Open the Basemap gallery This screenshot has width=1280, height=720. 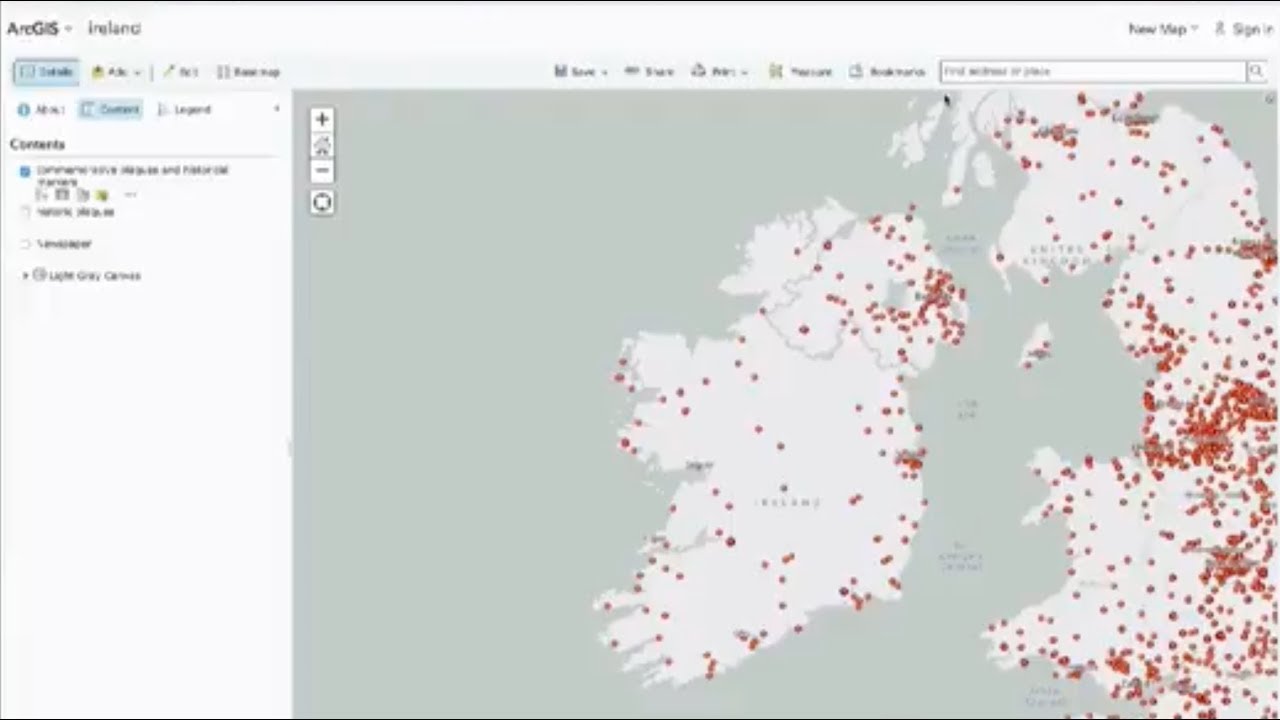[x=249, y=72]
